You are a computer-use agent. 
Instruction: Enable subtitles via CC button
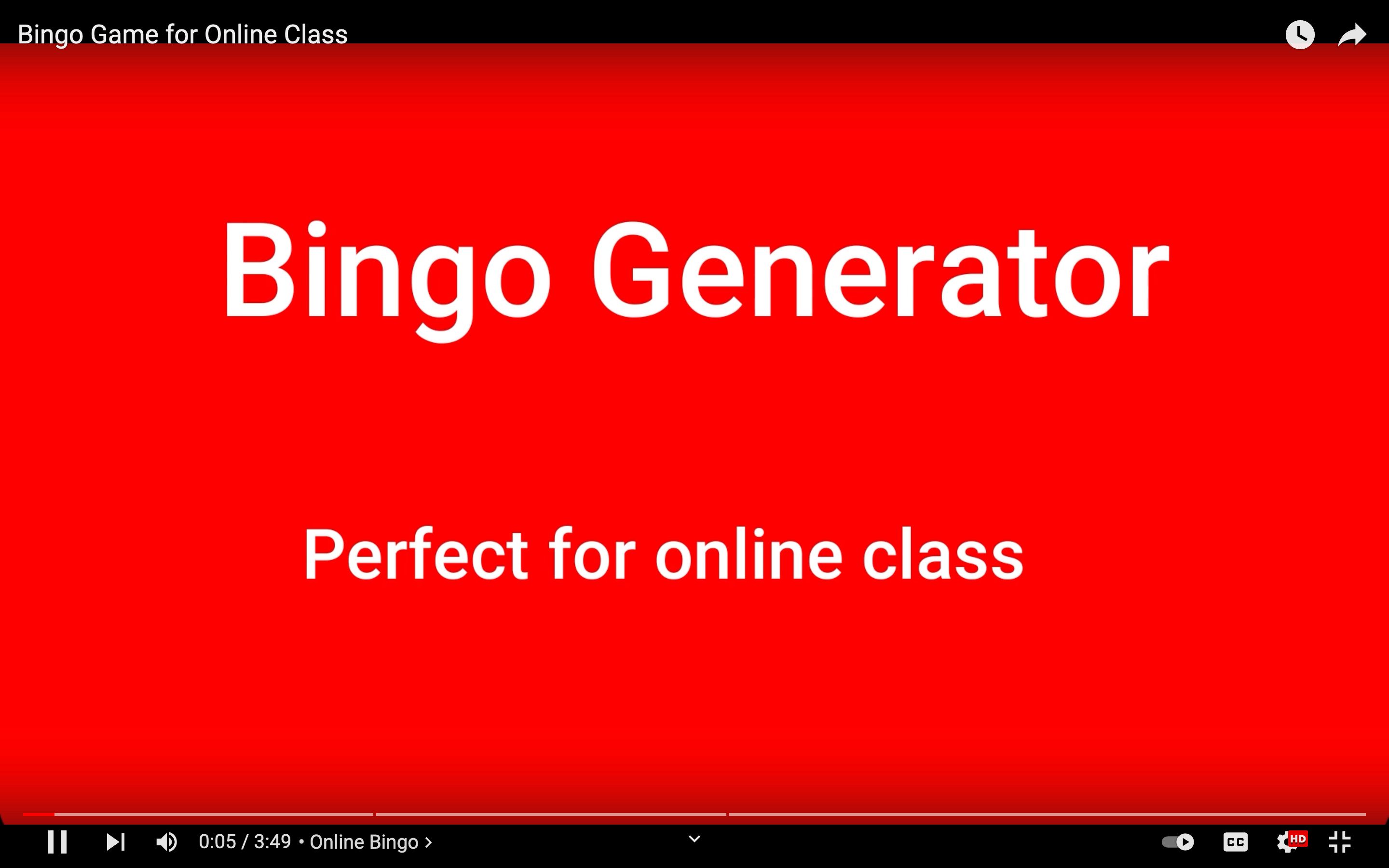[1237, 842]
